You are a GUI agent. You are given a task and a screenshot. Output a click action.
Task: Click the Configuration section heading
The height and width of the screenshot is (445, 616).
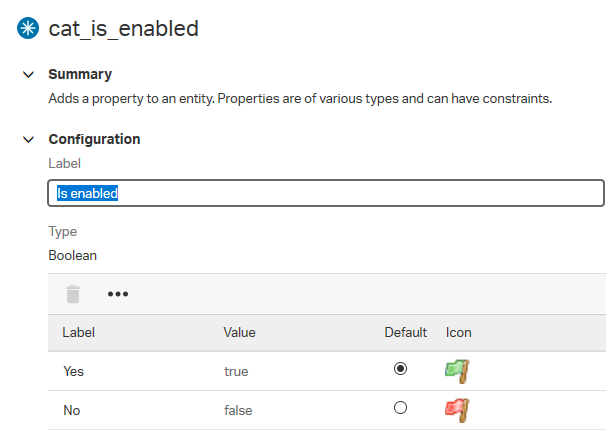[x=94, y=139]
